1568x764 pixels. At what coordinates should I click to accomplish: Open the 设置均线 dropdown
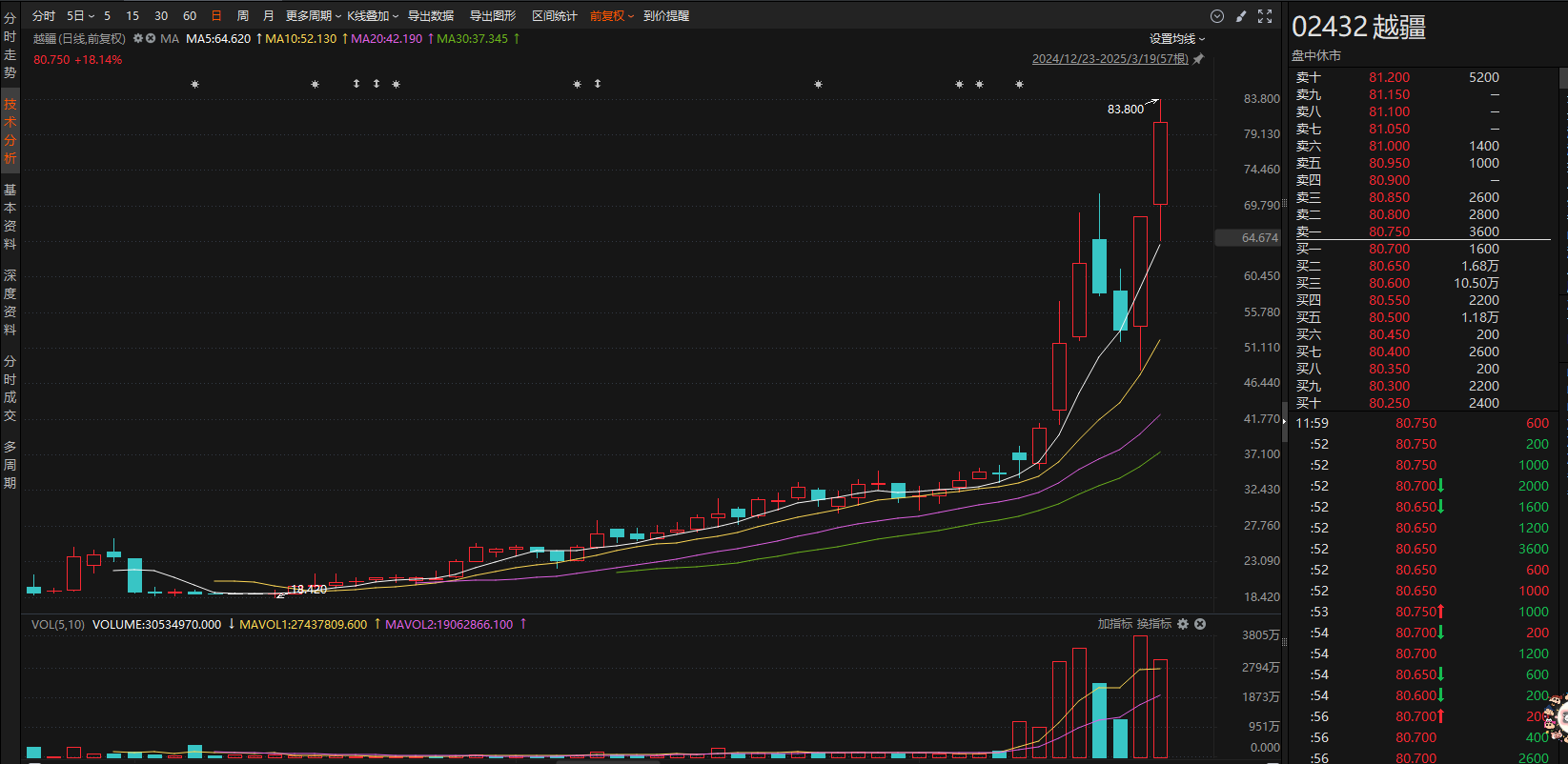1176,39
